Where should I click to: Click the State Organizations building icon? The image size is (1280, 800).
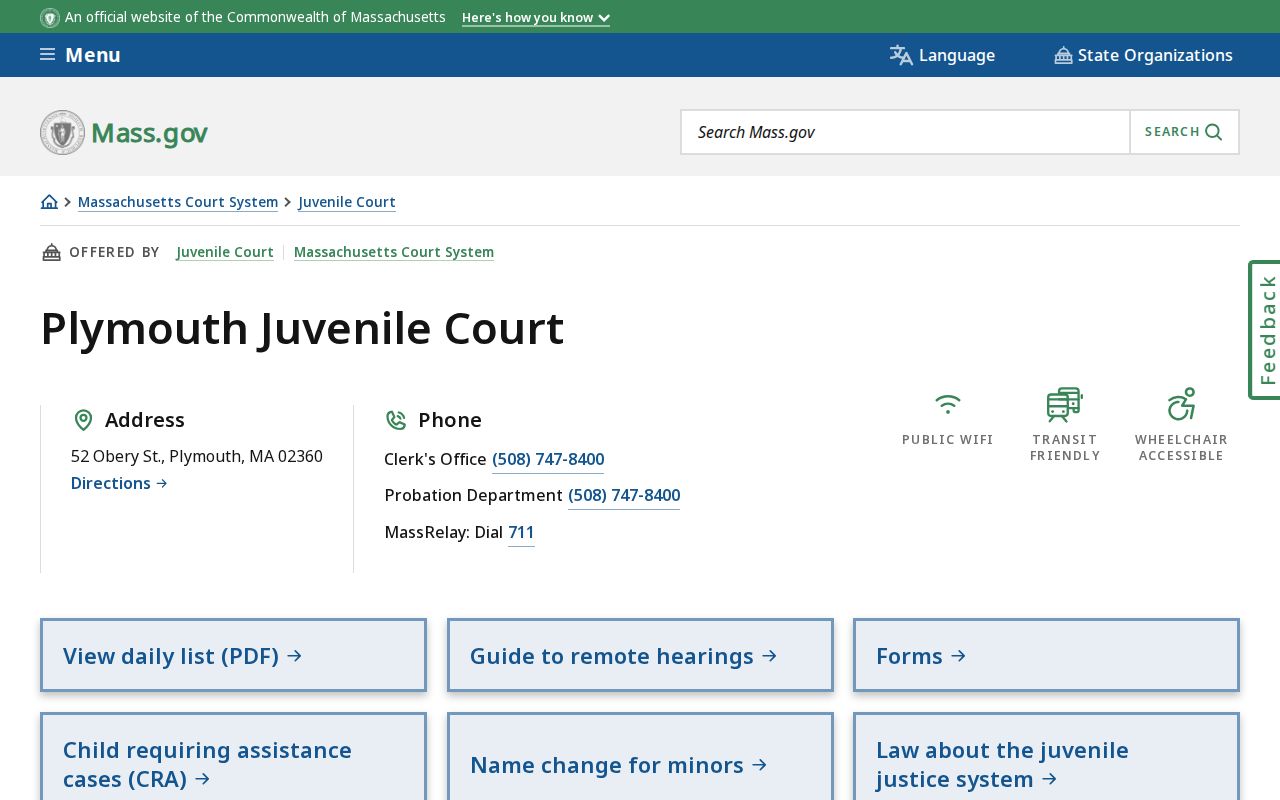pos(1063,56)
